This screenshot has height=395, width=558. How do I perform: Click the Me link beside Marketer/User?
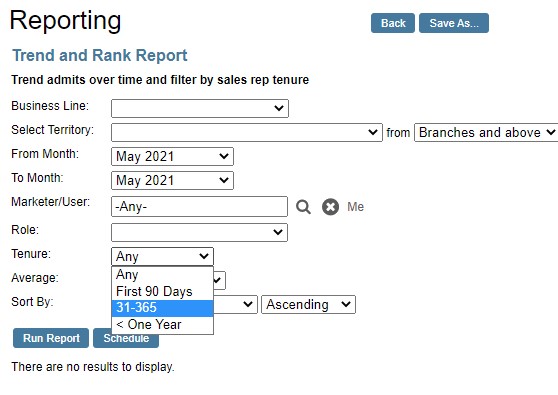[x=356, y=207]
